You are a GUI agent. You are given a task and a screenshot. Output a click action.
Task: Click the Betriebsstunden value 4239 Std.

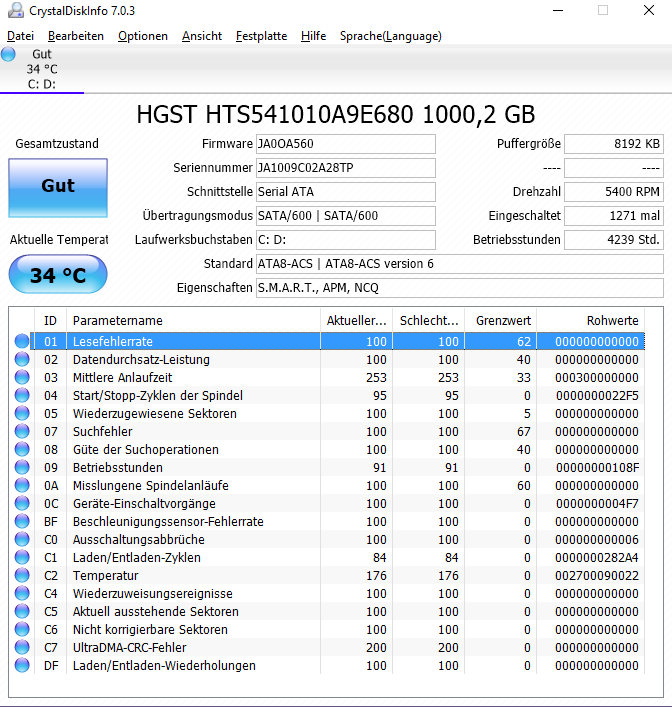(614, 240)
